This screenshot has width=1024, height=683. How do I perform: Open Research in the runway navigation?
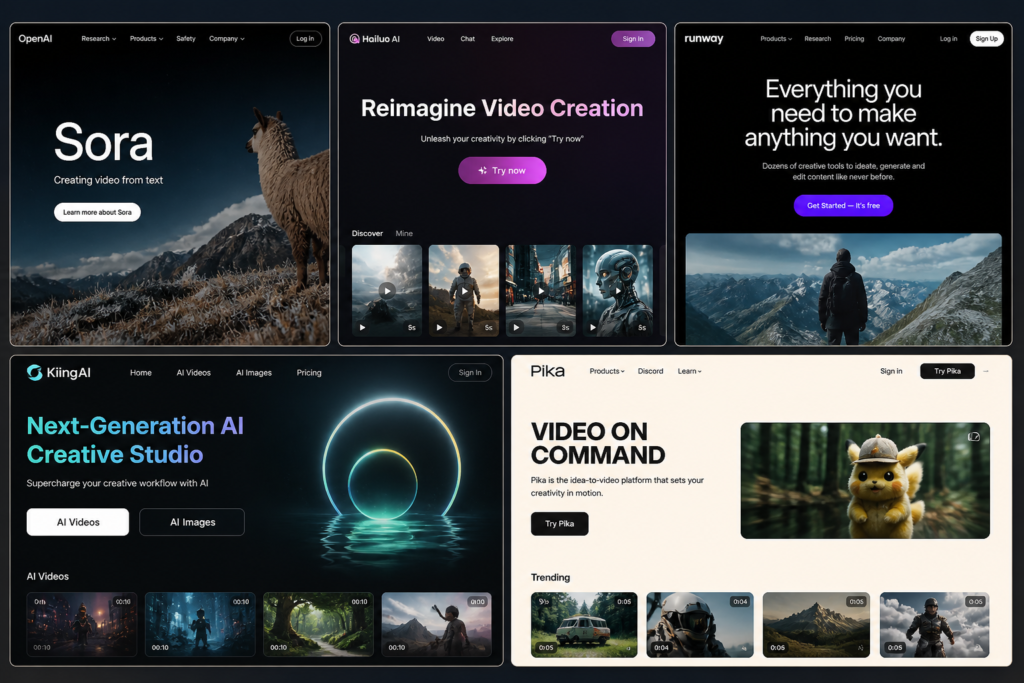point(818,39)
